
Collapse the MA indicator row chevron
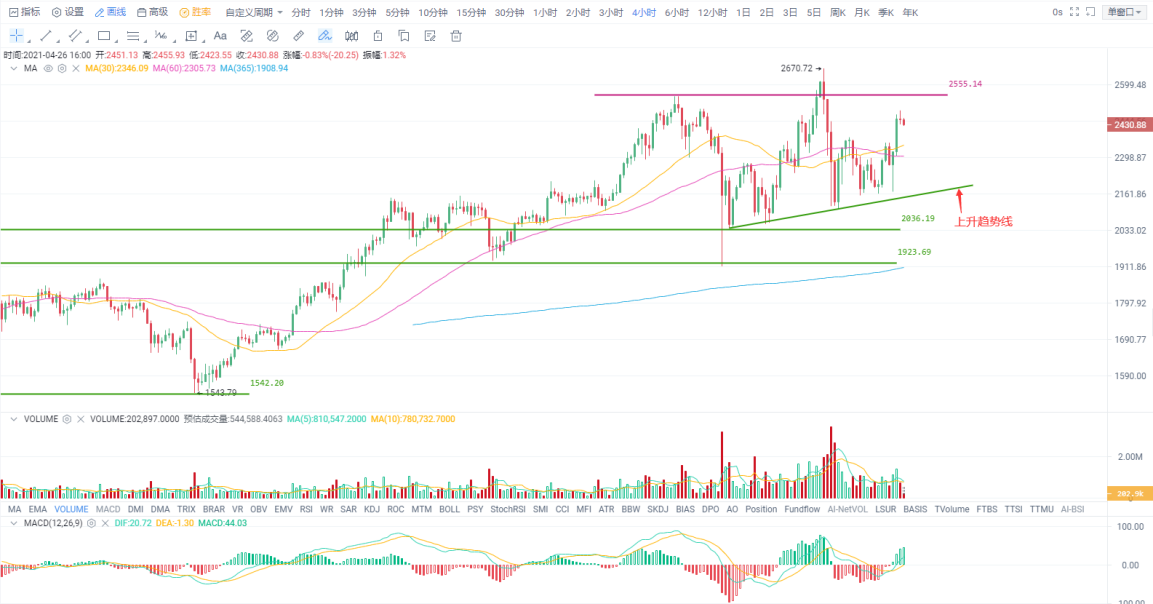13,68
